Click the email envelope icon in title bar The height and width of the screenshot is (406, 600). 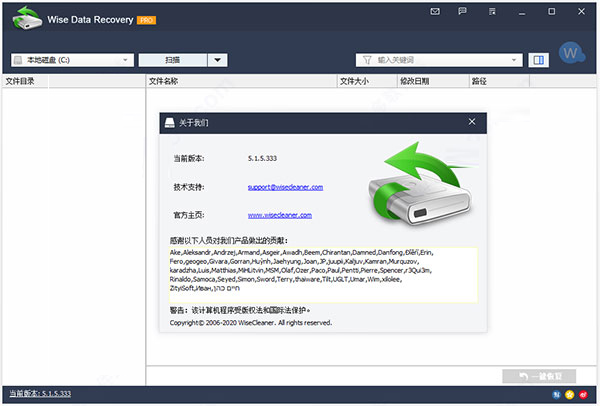pos(435,12)
